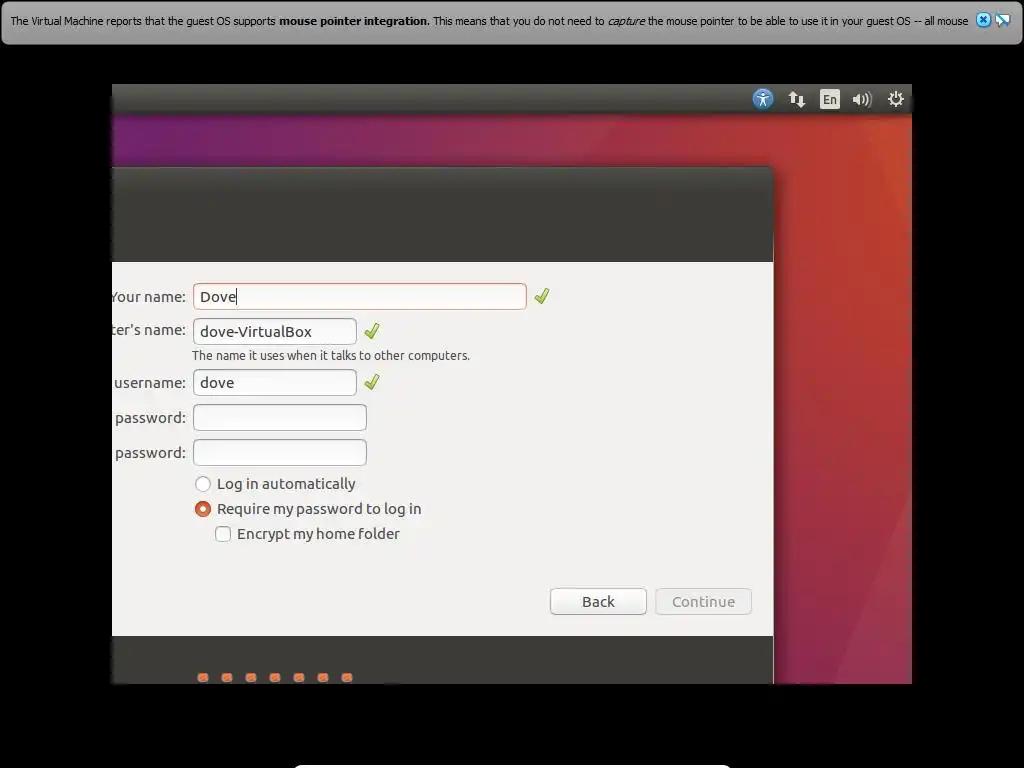This screenshot has width=1024, height=768.
Task: Open the sound volume indicator
Action: tap(862, 99)
